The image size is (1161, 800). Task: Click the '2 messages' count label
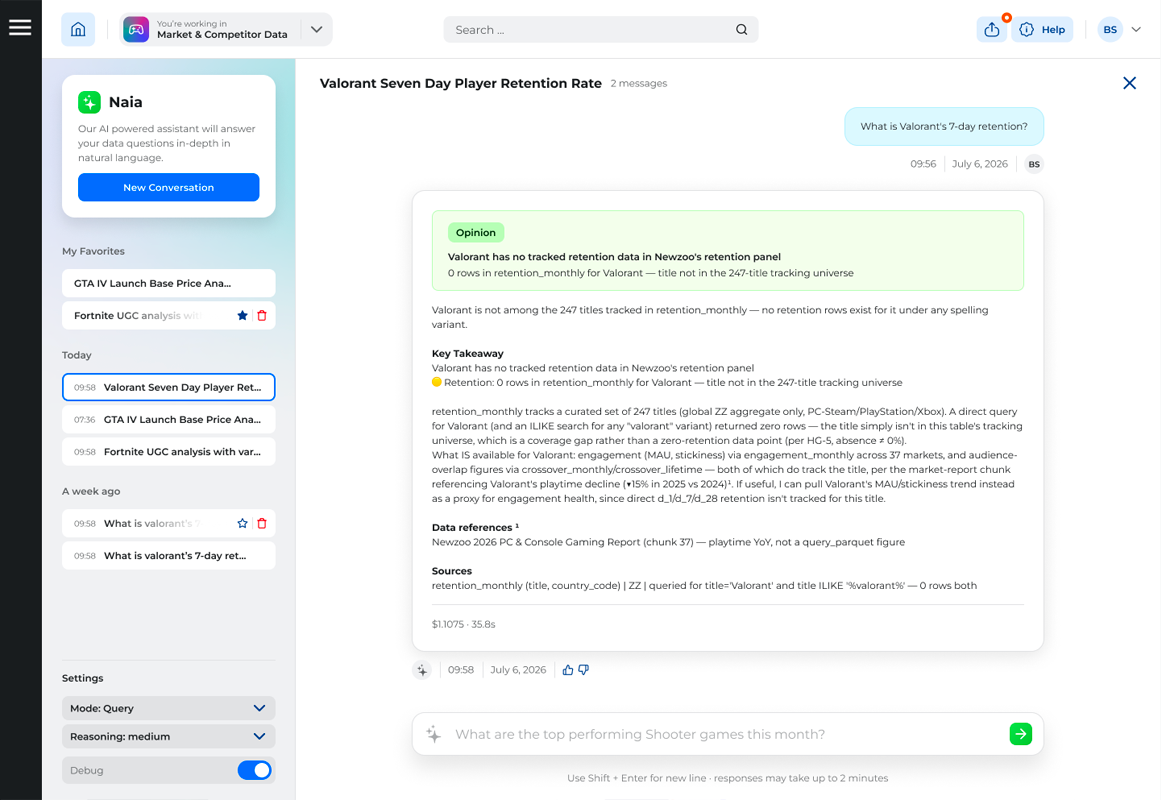[x=639, y=84]
